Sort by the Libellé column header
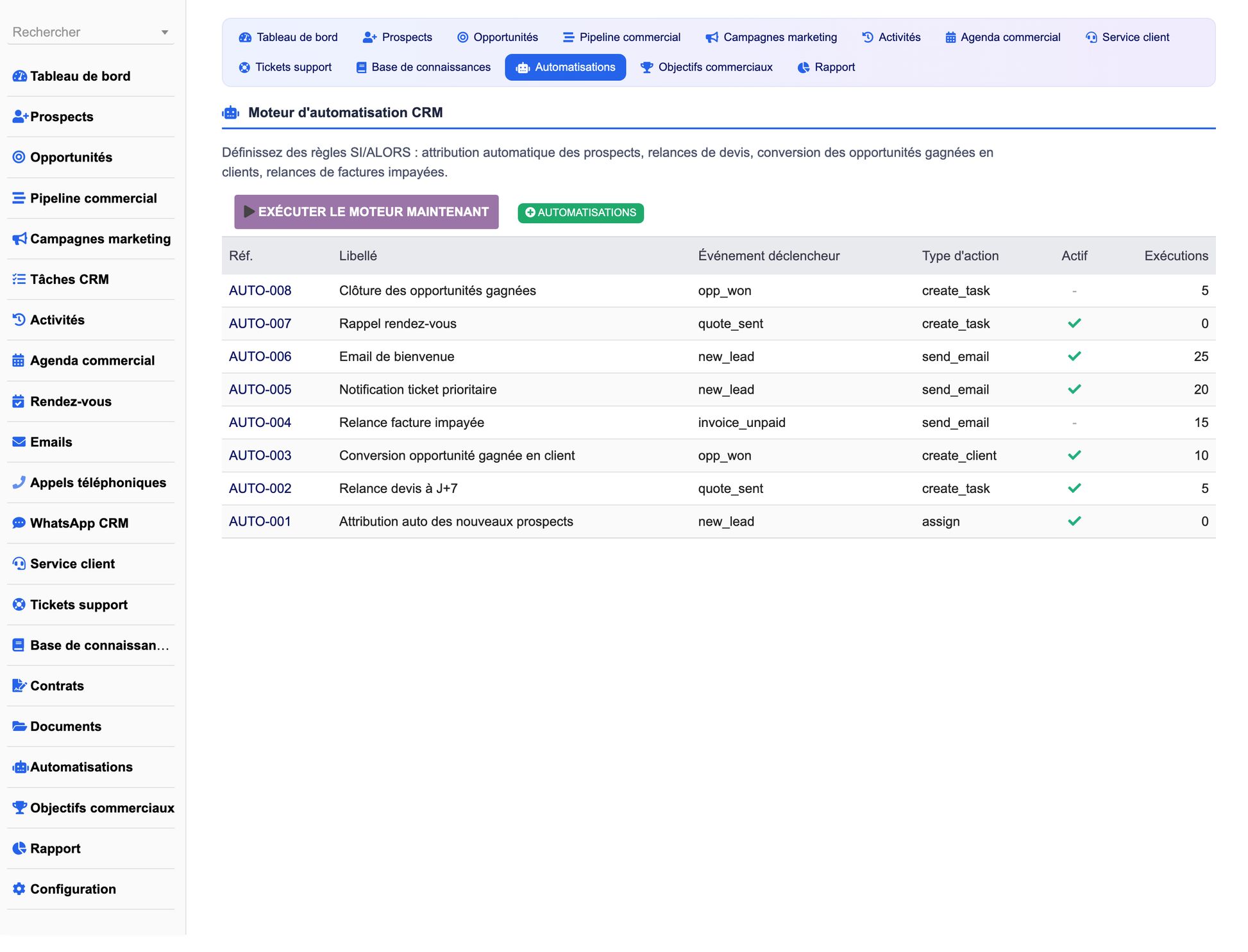Viewport: 1248px width, 952px height. 358,256
